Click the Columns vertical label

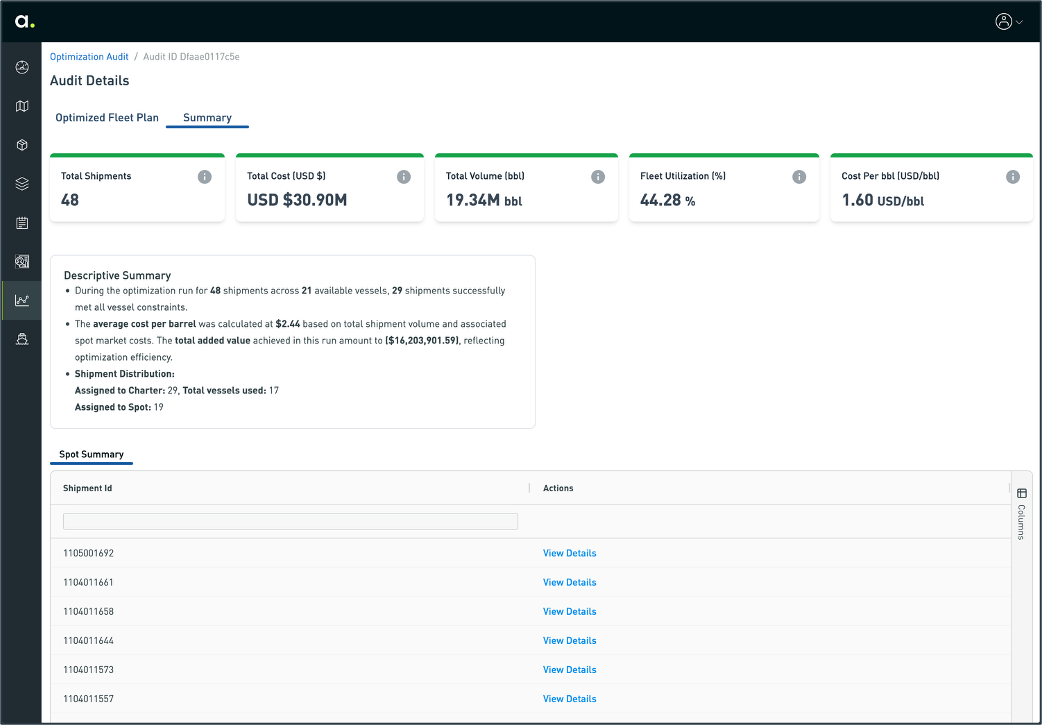coord(1021,522)
